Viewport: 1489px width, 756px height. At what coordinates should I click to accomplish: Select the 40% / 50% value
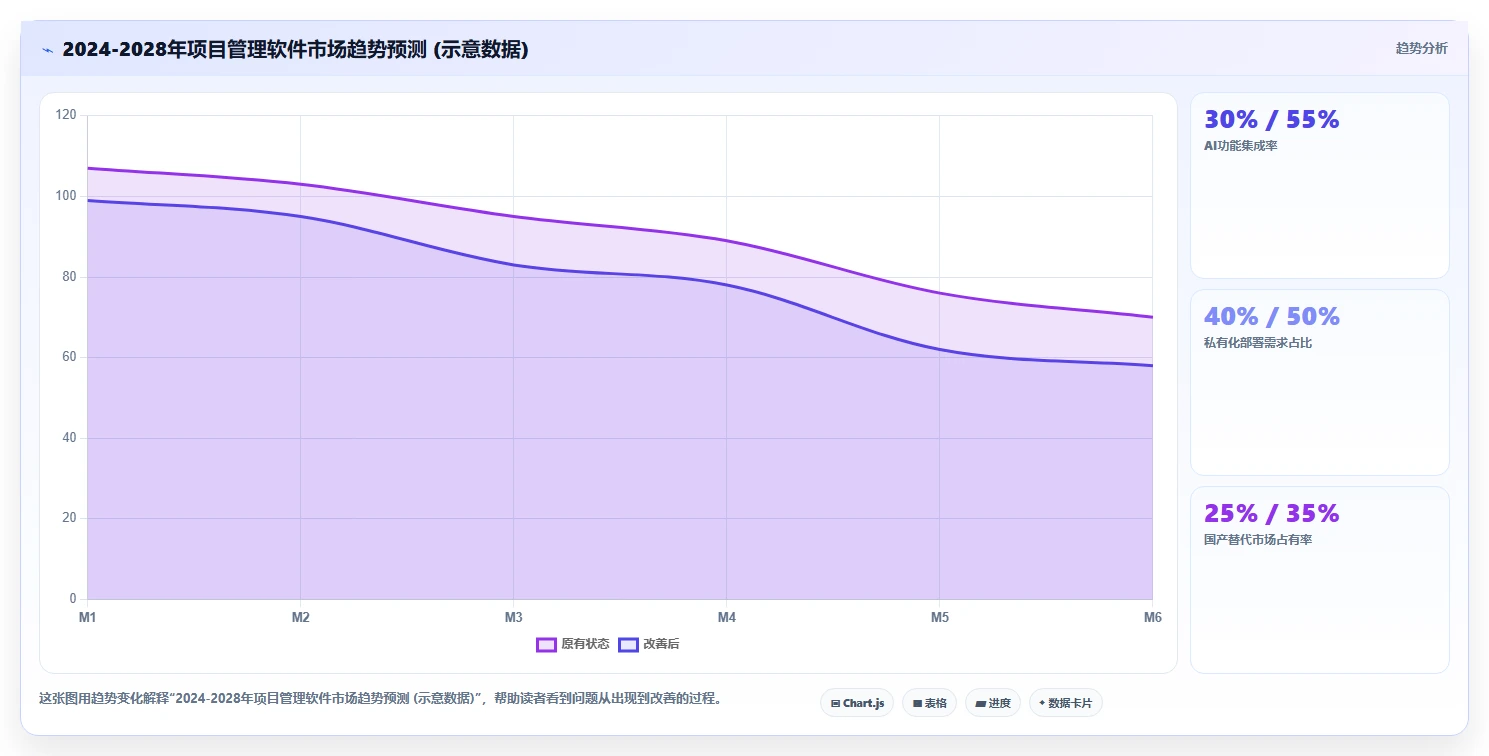[x=1272, y=316]
